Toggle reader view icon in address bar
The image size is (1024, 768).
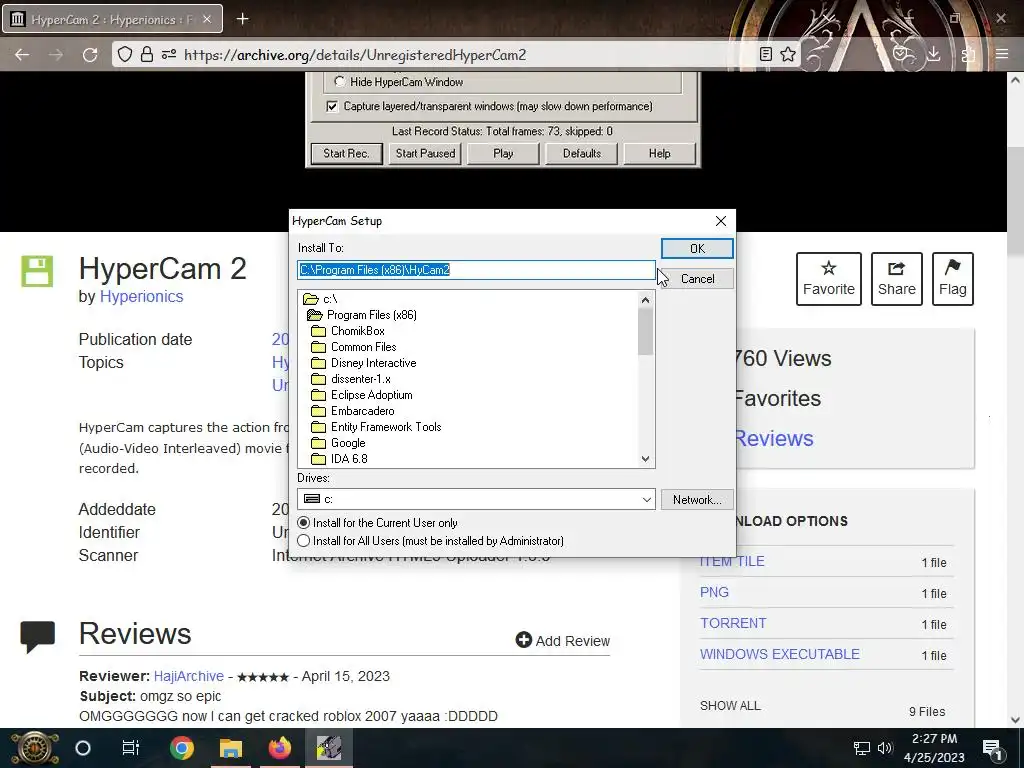pyautogui.click(x=766, y=54)
